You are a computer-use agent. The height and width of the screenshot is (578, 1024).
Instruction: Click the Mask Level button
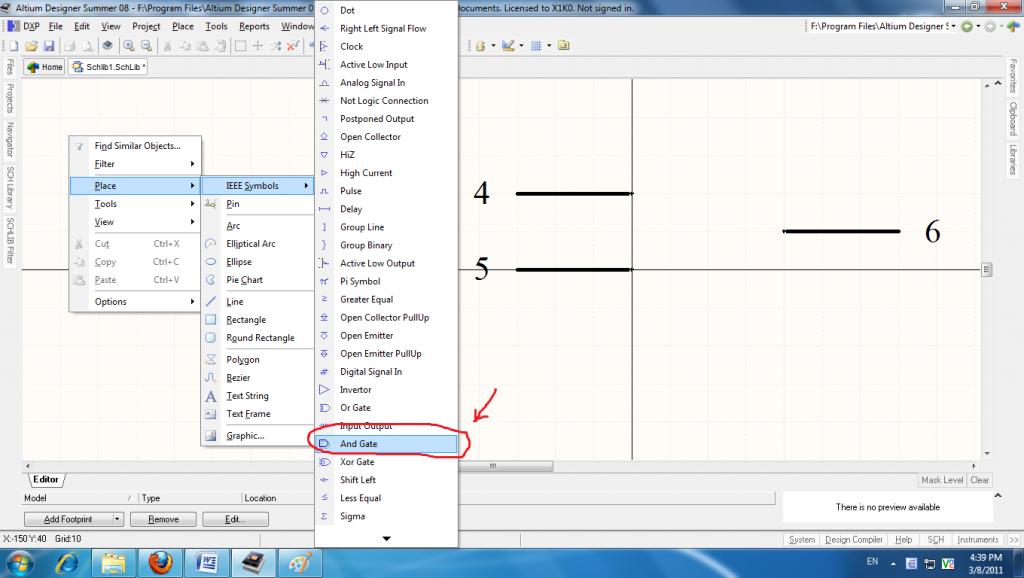pos(942,480)
